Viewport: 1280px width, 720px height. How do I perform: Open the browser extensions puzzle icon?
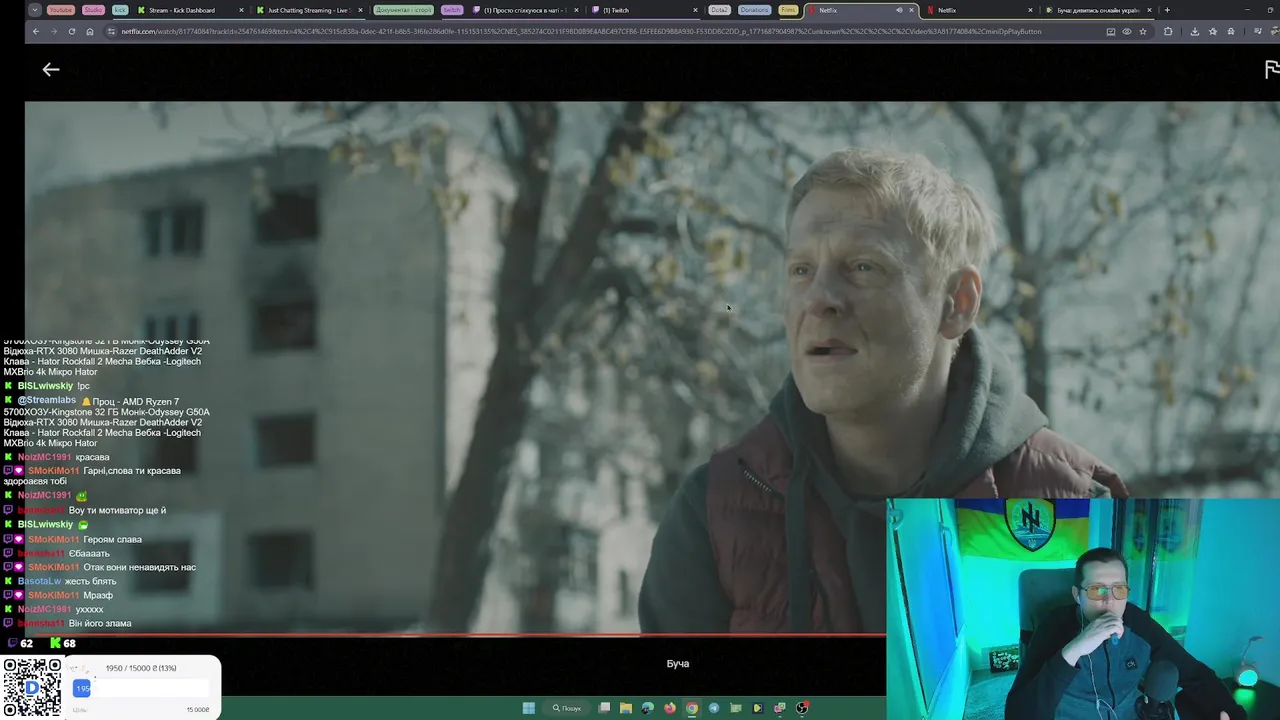tap(1168, 31)
